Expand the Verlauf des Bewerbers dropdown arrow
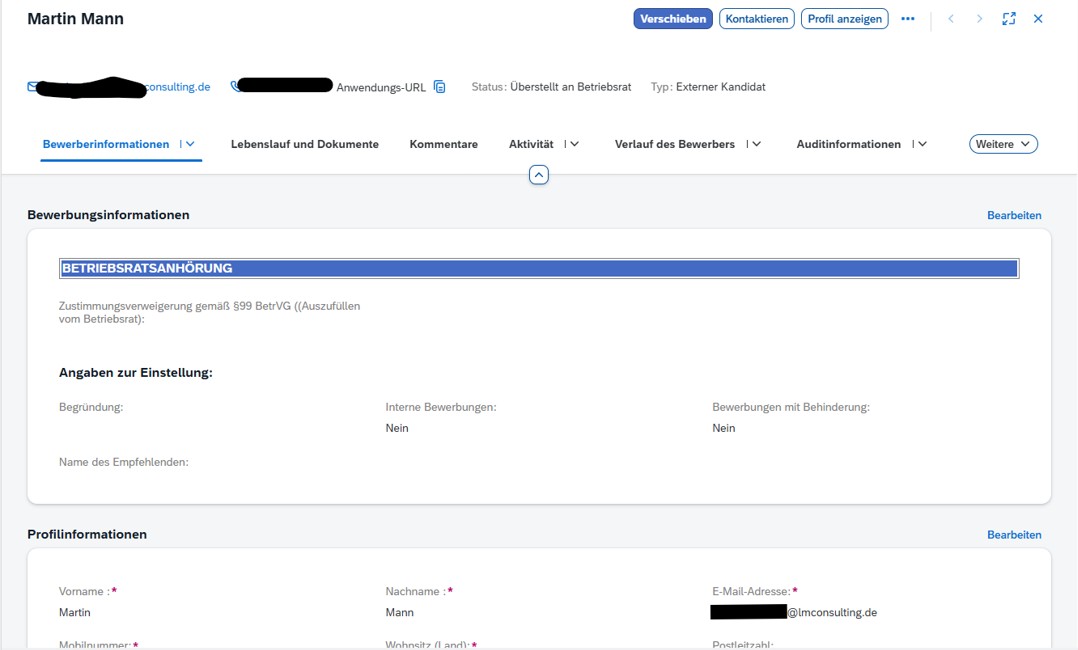 pos(756,144)
